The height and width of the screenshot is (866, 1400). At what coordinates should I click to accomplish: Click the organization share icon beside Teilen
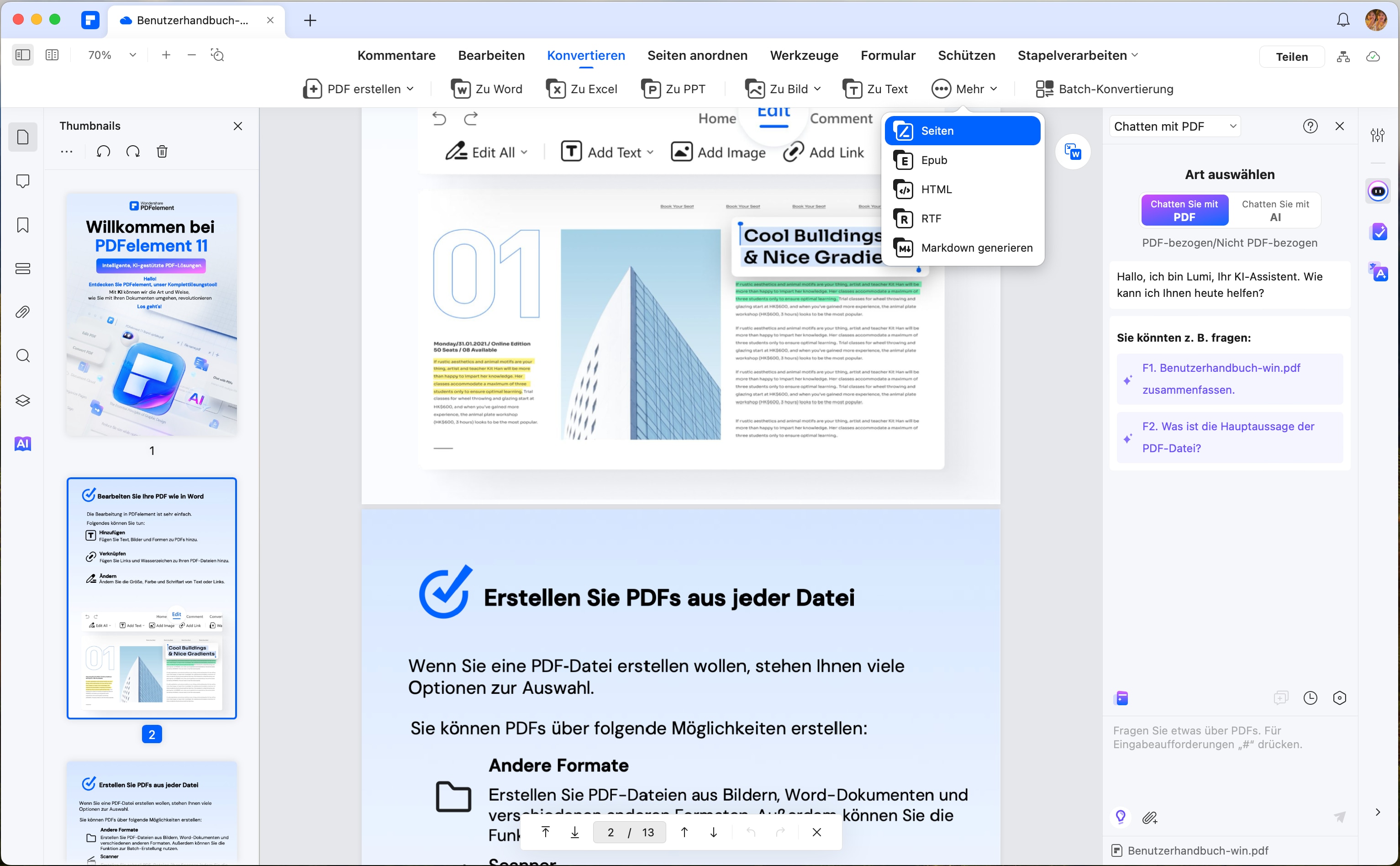1343,57
